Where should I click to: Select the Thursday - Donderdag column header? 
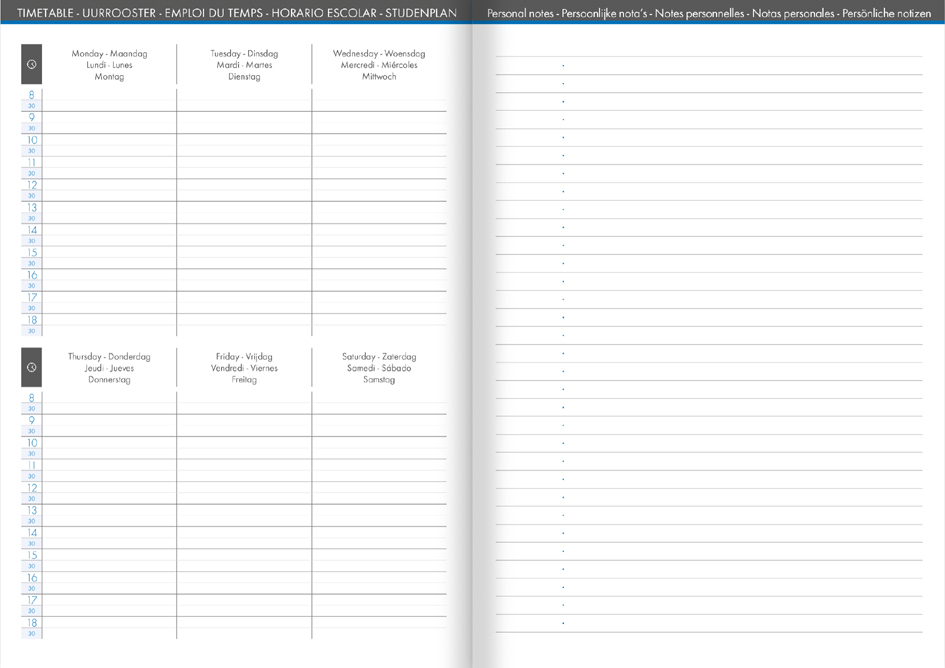109,368
